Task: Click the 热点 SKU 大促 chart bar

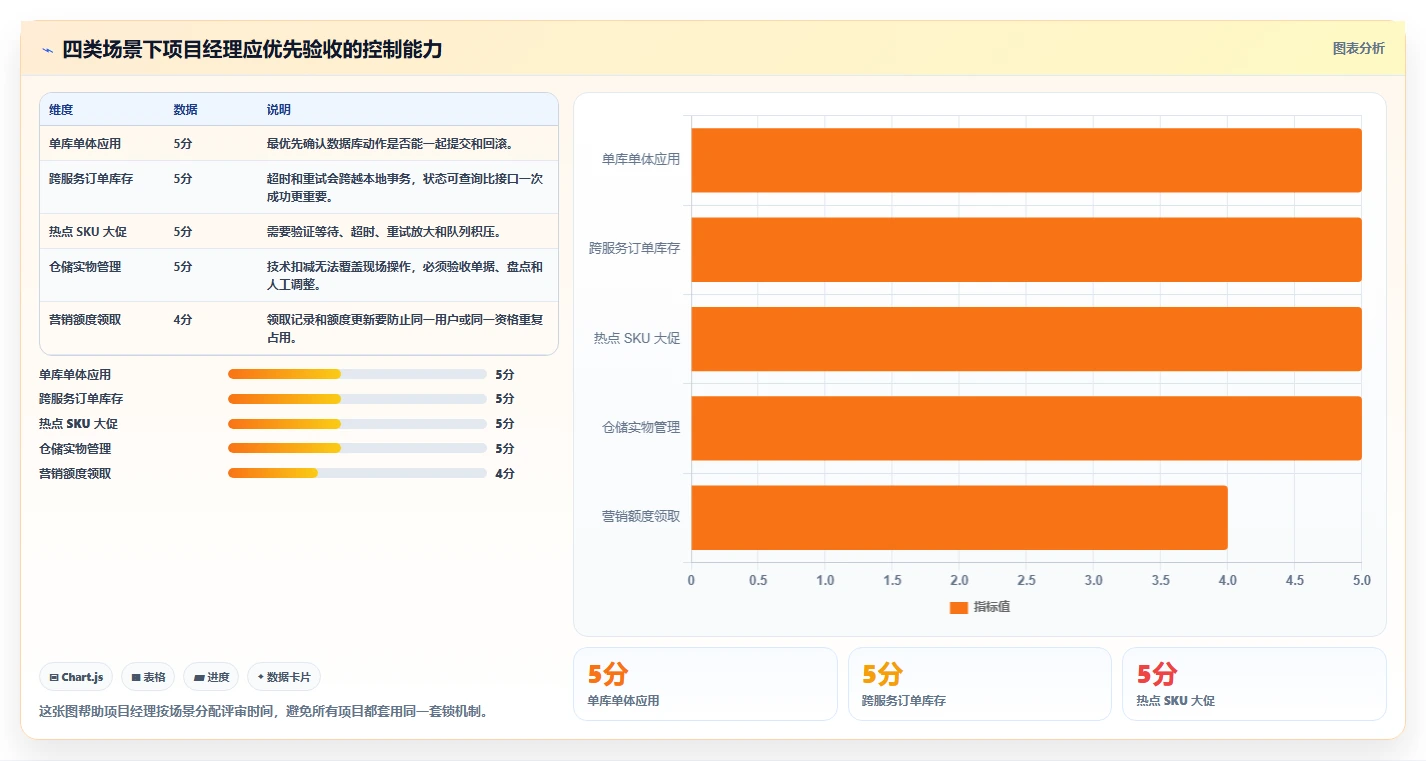Action: [1026, 339]
